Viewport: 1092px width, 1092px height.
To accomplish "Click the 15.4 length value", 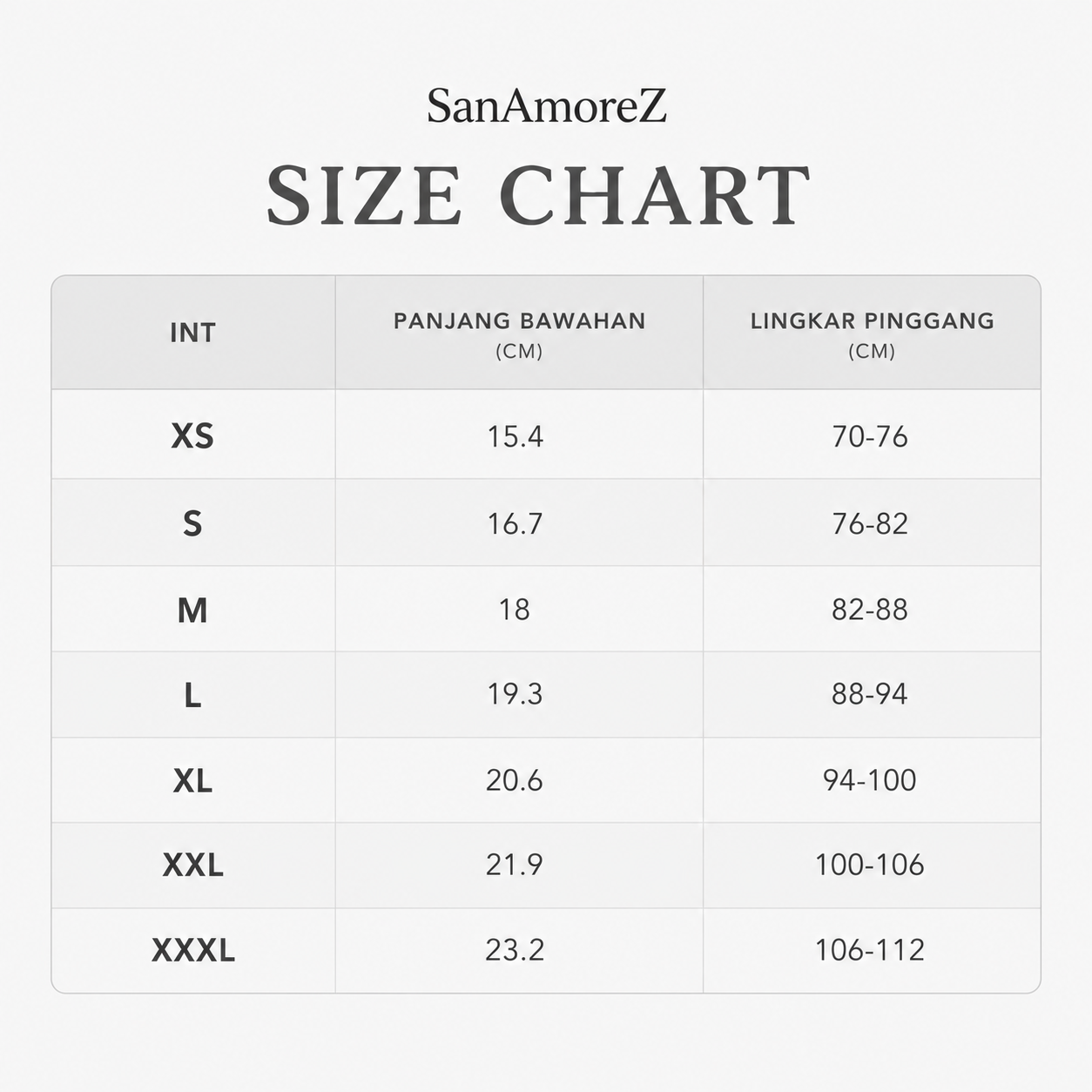I will [515, 436].
